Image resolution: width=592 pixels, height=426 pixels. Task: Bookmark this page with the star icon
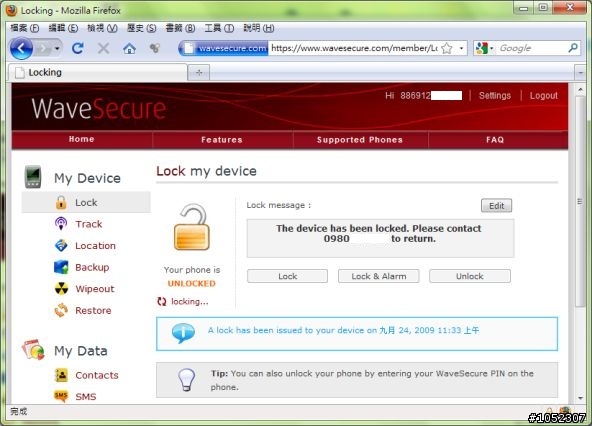pyautogui.click(x=447, y=48)
